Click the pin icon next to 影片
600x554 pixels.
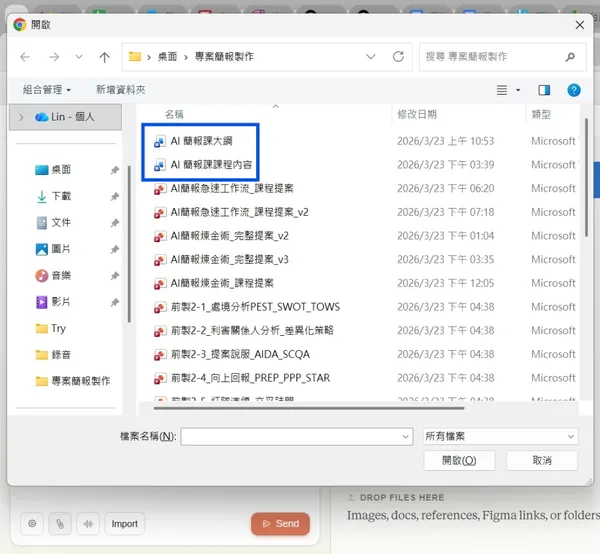point(115,302)
